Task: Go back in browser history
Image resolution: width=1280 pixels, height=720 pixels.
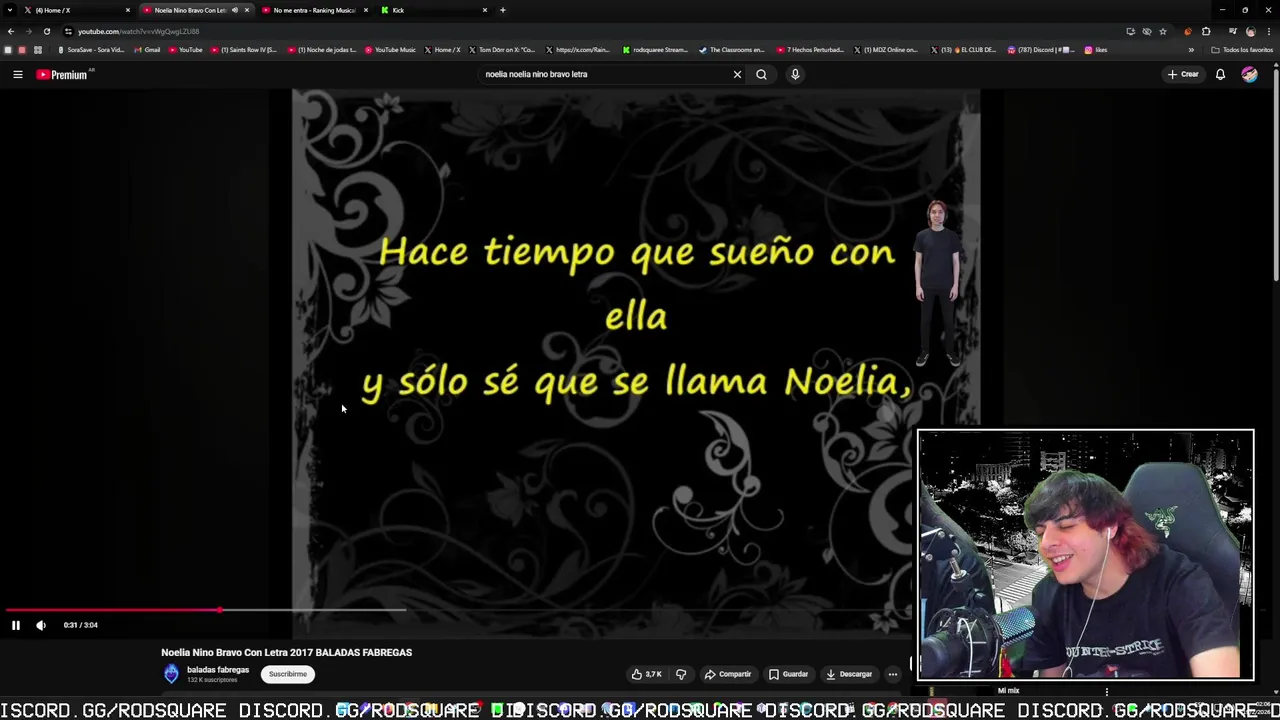Action: pyautogui.click(x=11, y=31)
